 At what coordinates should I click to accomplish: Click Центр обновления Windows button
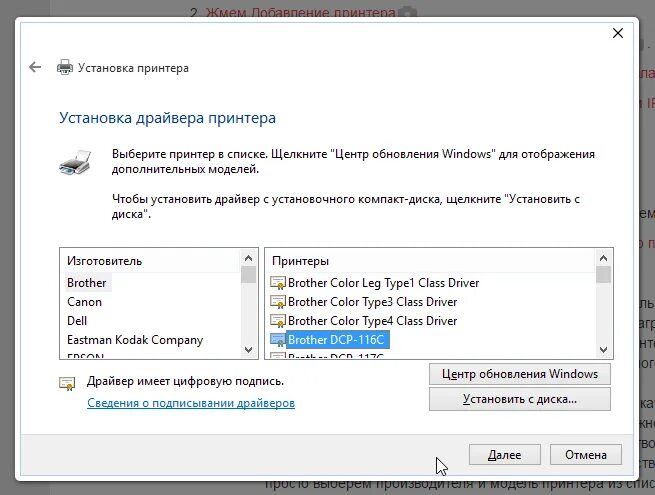tap(520, 374)
